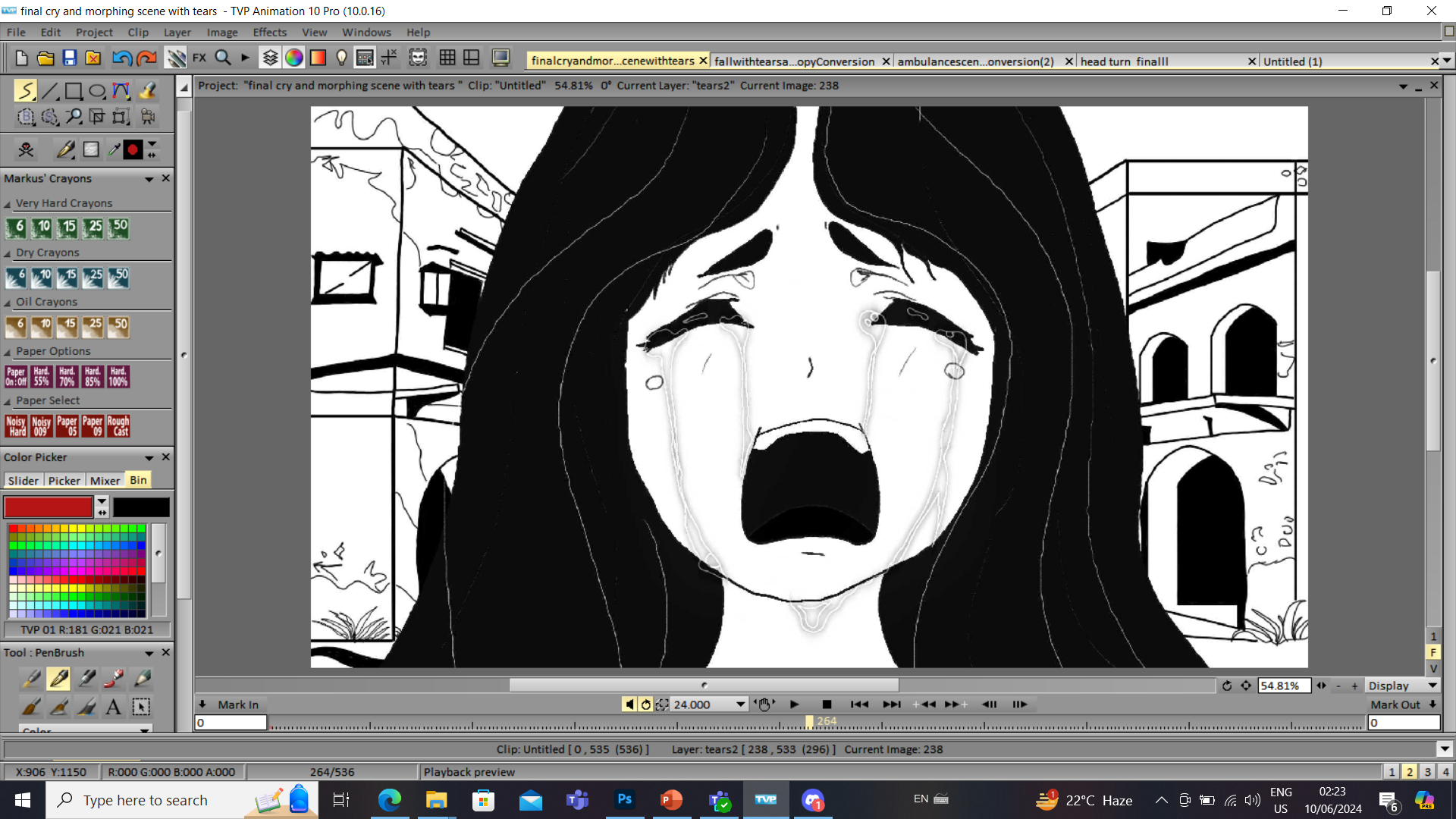Select the pencil tool in Tool panel
The height and width of the screenshot is (819, 1456).
142,678
